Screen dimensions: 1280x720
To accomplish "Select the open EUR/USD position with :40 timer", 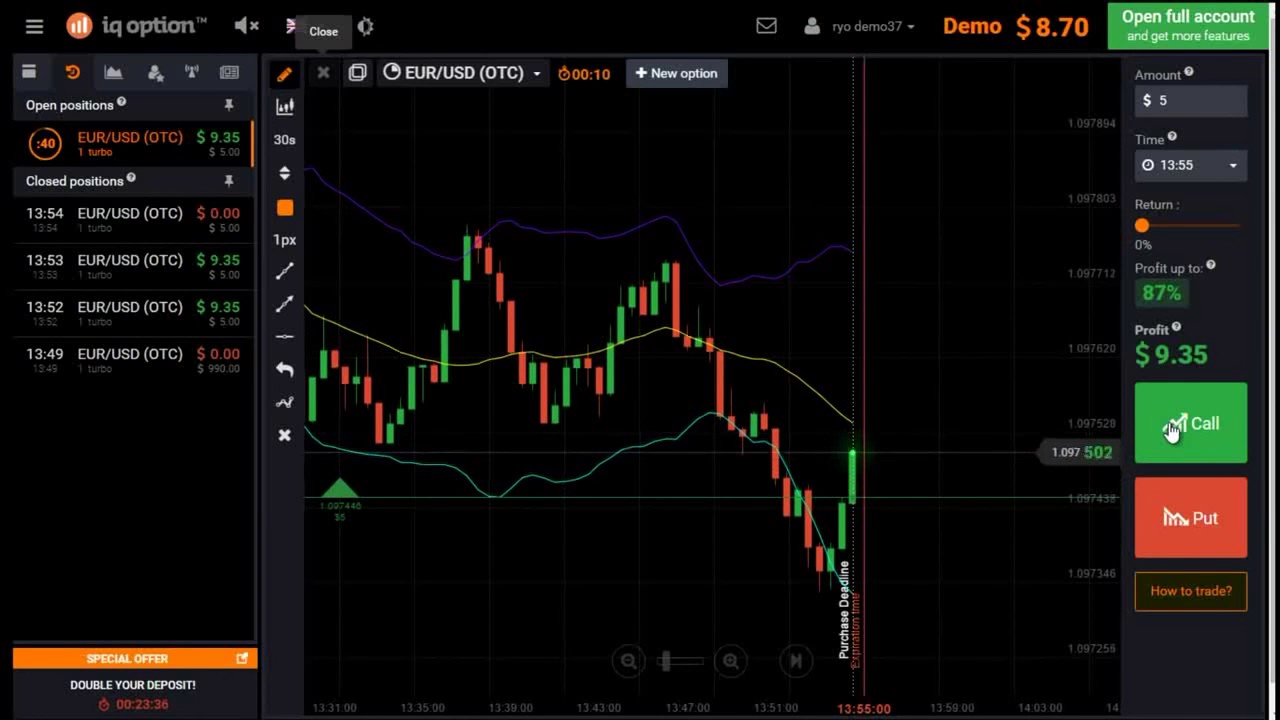I will [133, 144].
